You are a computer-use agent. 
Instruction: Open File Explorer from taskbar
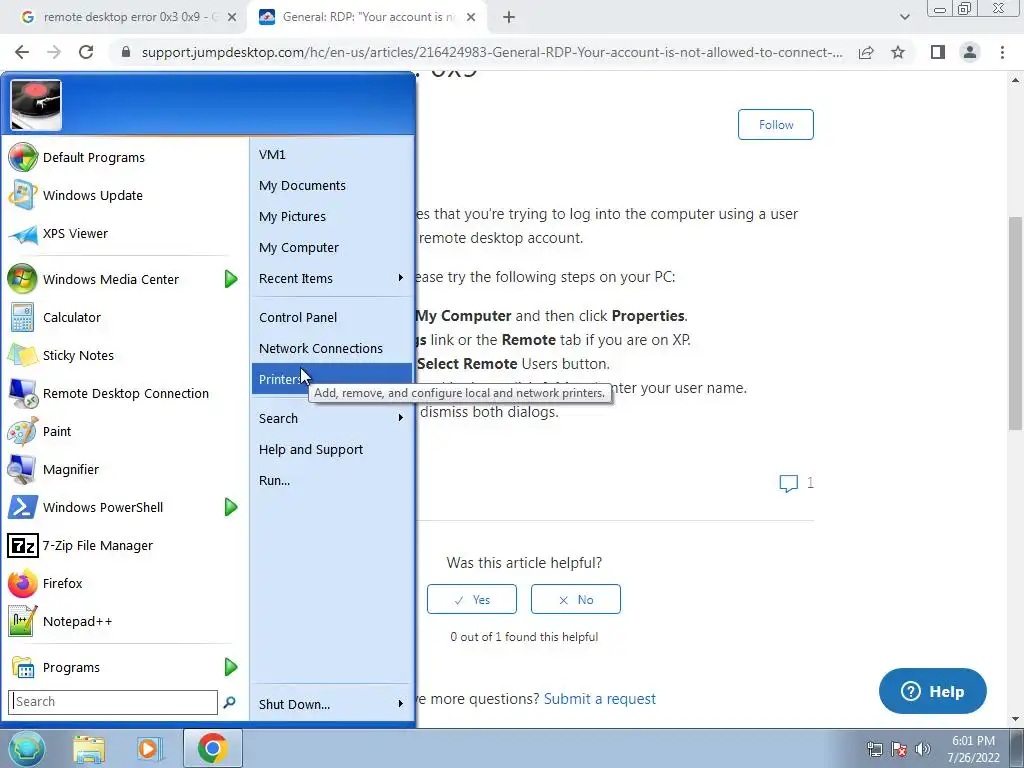(x=89, y=749)
